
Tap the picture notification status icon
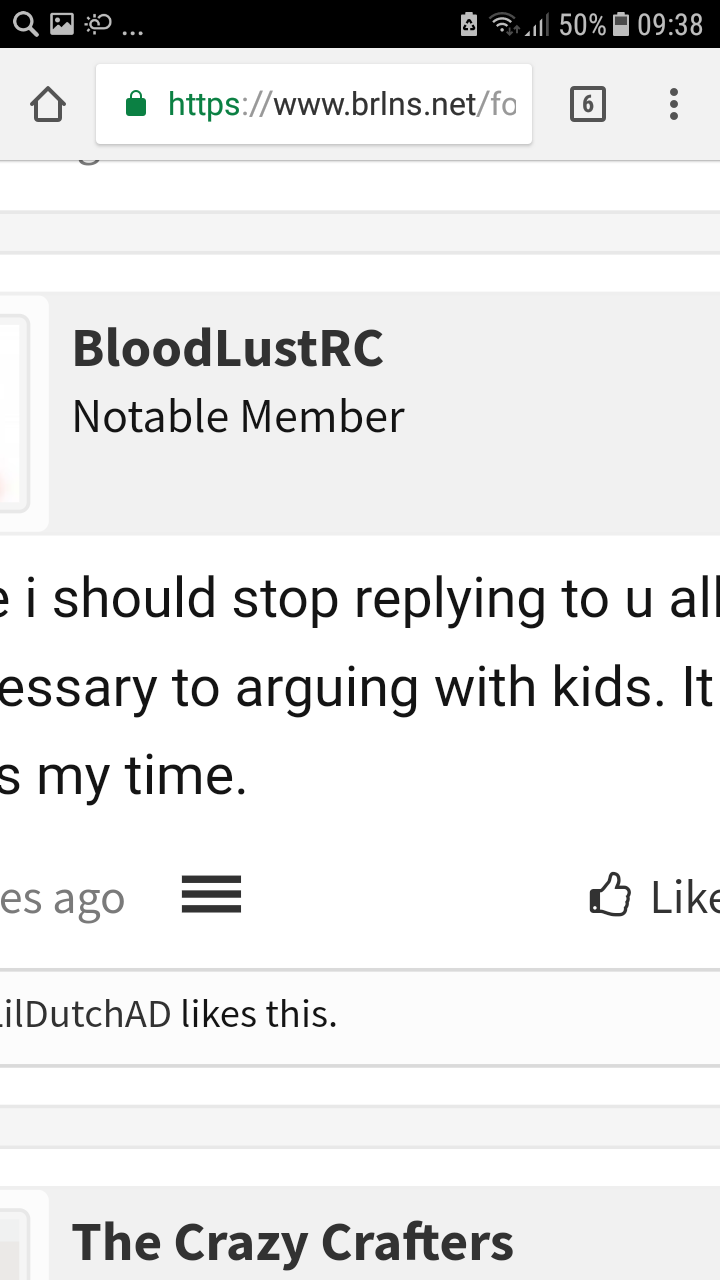tap(62, 23)
